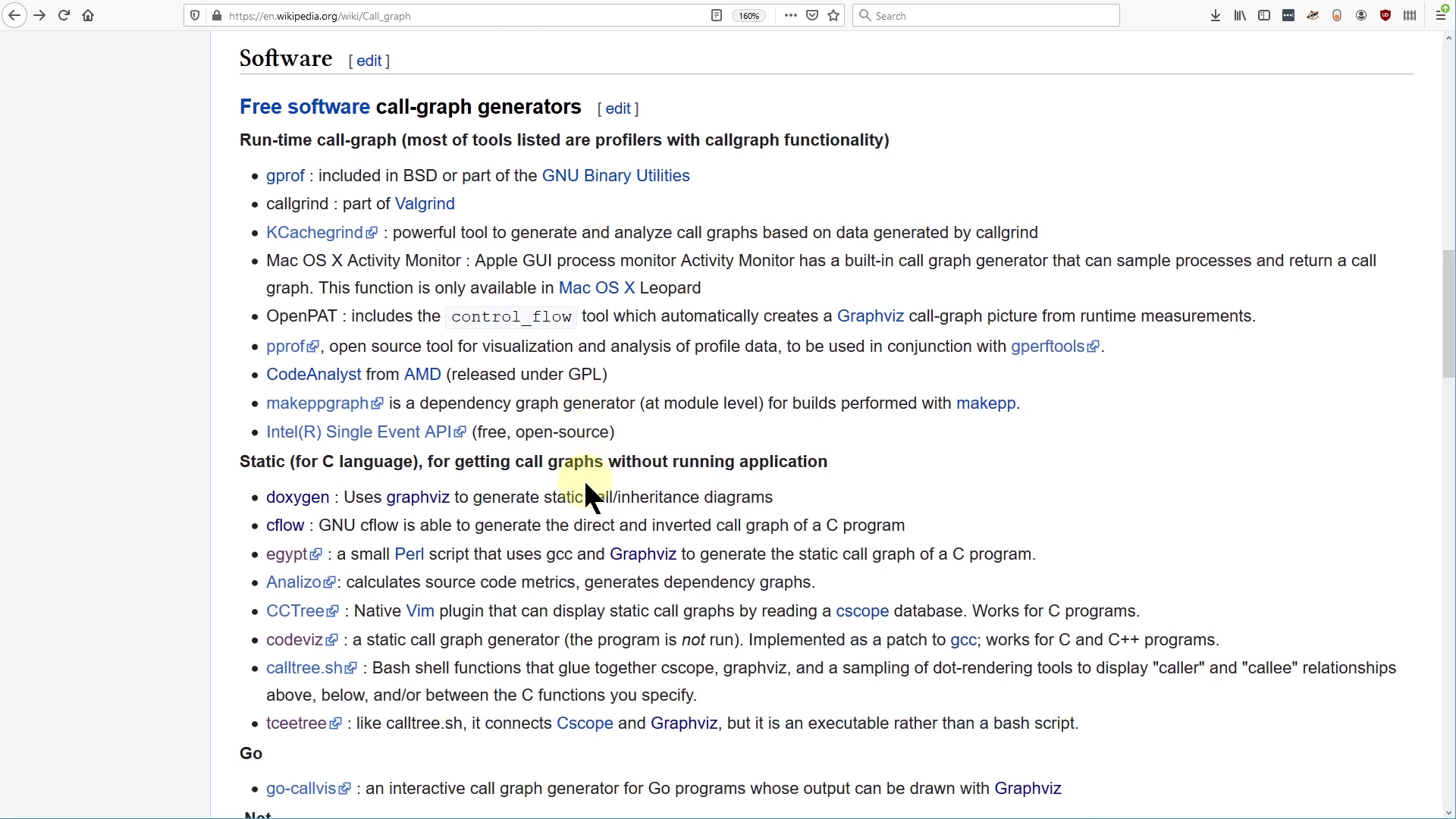Open the Privacy Badger extension
The height and width of the screenshot is (819, 1456).
click(1313, 15)
